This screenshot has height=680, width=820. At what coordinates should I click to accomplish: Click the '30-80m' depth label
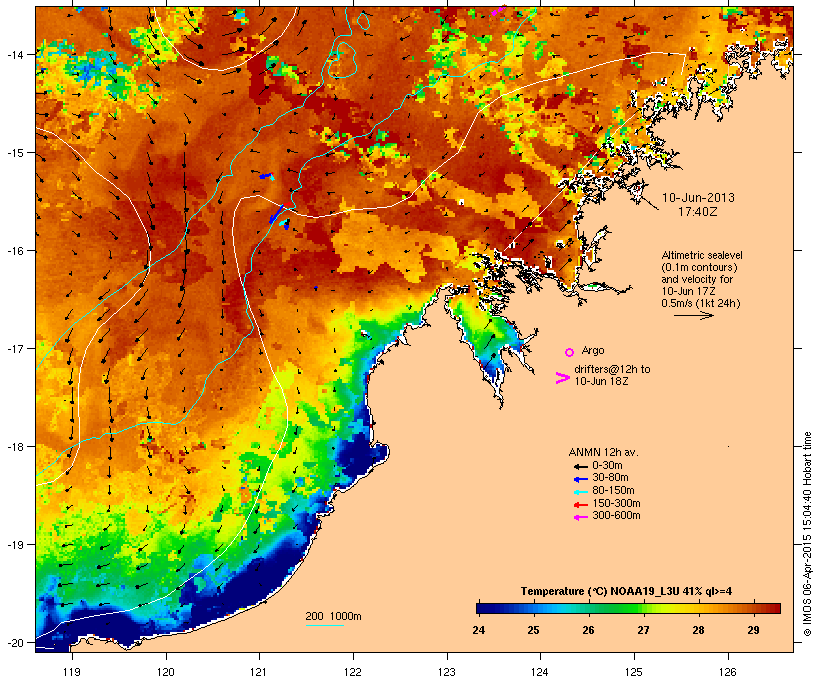point(610,478)
